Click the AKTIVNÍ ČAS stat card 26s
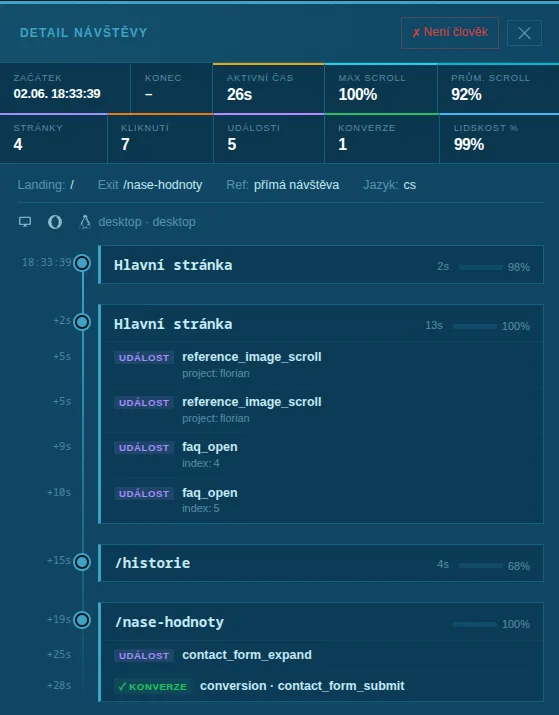The width and height of the screenshot is (559, 715). [x=269, y=88]
